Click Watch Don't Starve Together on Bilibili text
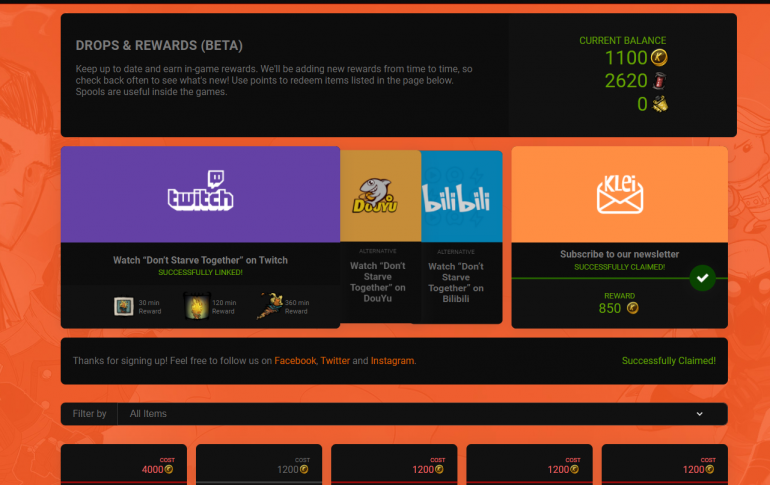This screenshot has width=770, height=485. (x=456, y=282)
